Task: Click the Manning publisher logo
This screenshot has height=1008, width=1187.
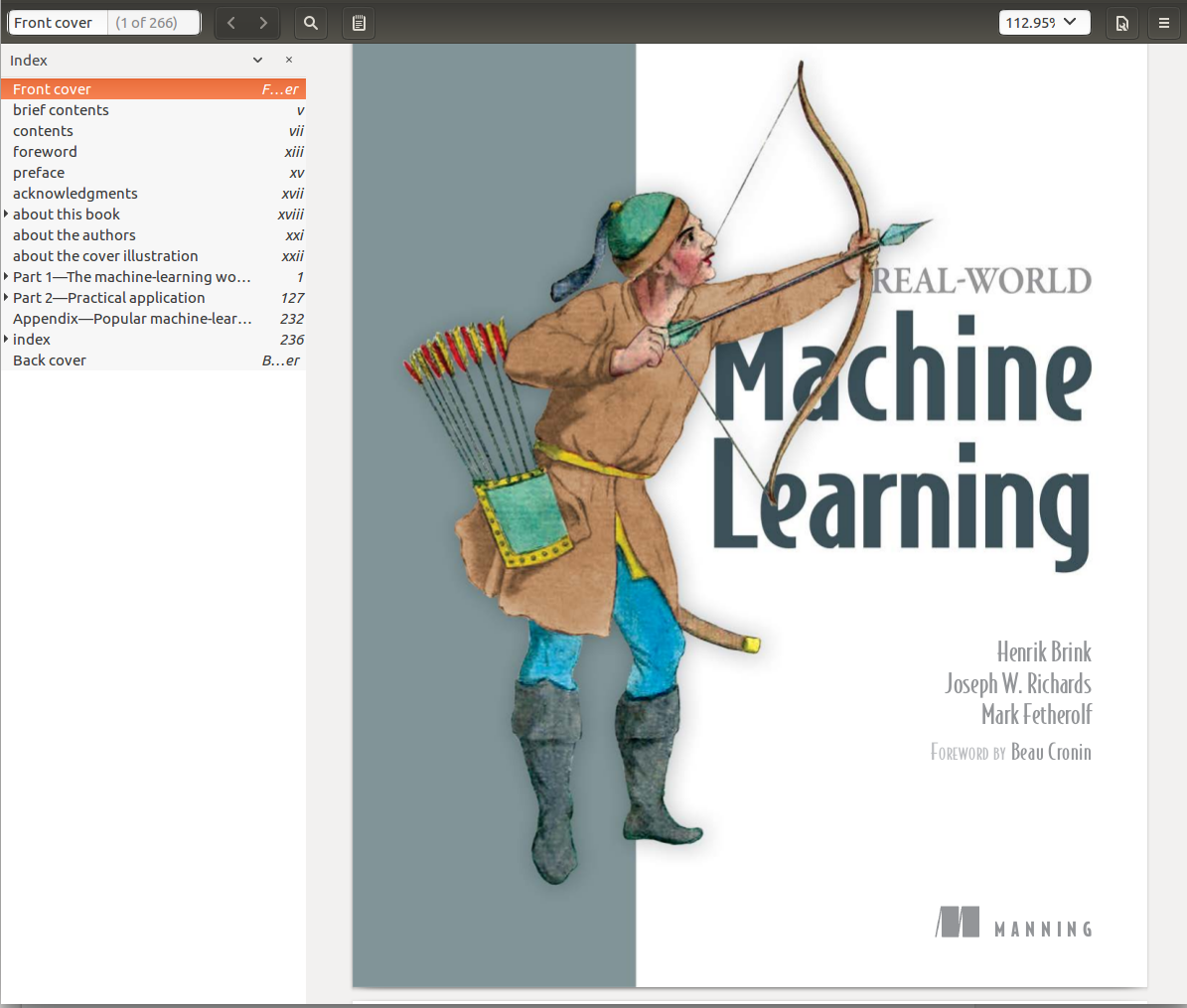Action: (x=1013, y=923)
